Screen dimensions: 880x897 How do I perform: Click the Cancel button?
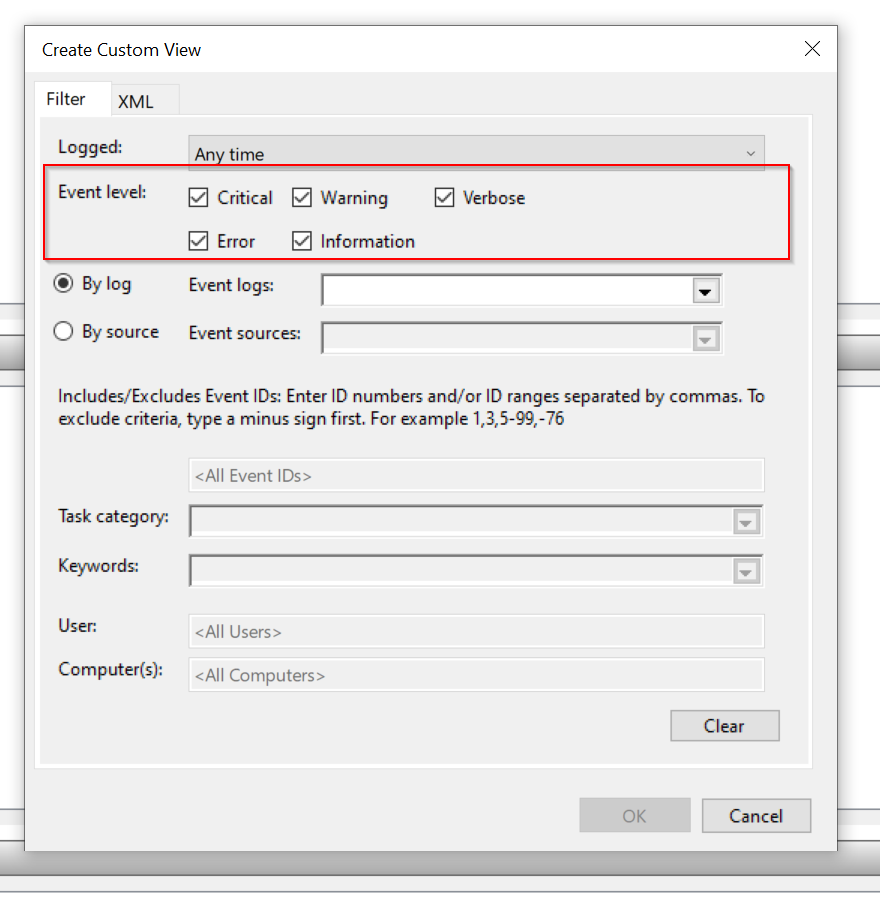pyautogui.click(x=756, y=815)
